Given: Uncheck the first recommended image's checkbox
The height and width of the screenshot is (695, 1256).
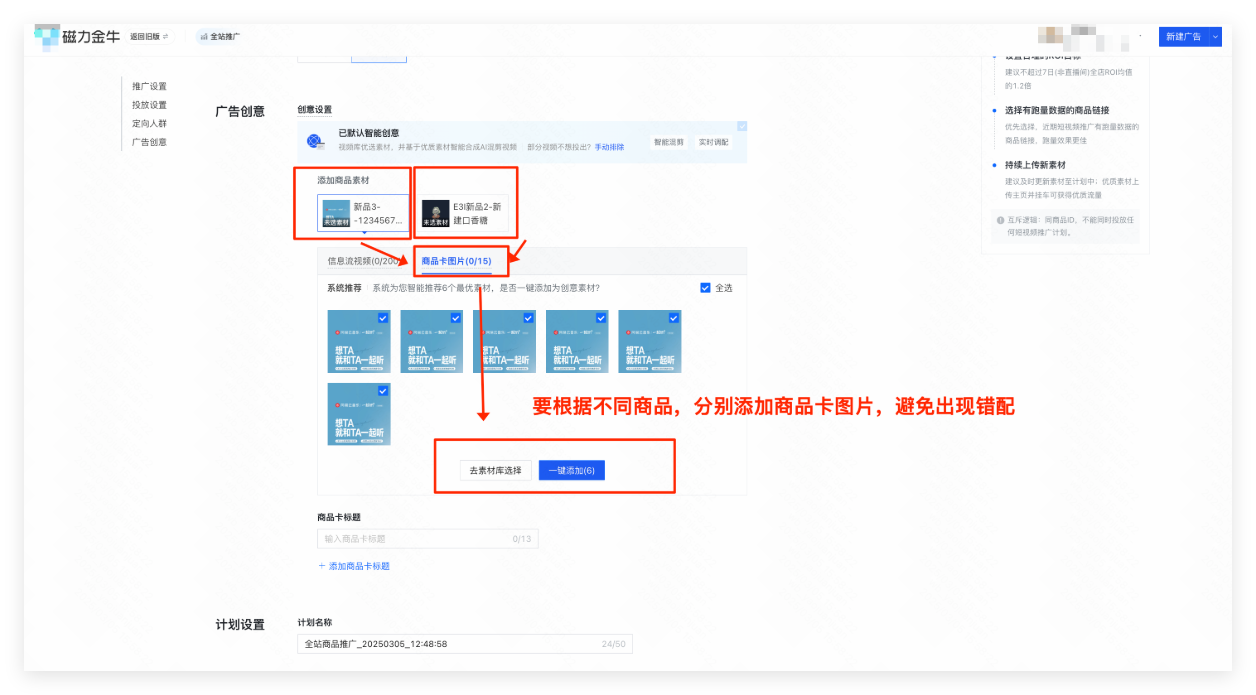Looking at the screenshot, I should [383, 318].
